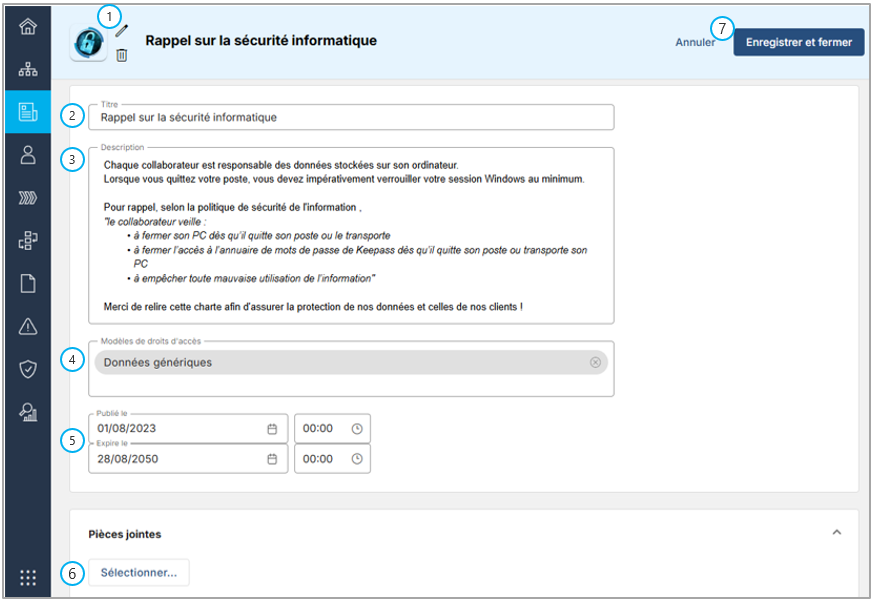Open the user profile icon in sidebar
The width and height of the screenshot is (873, 599).
point(28,154)
